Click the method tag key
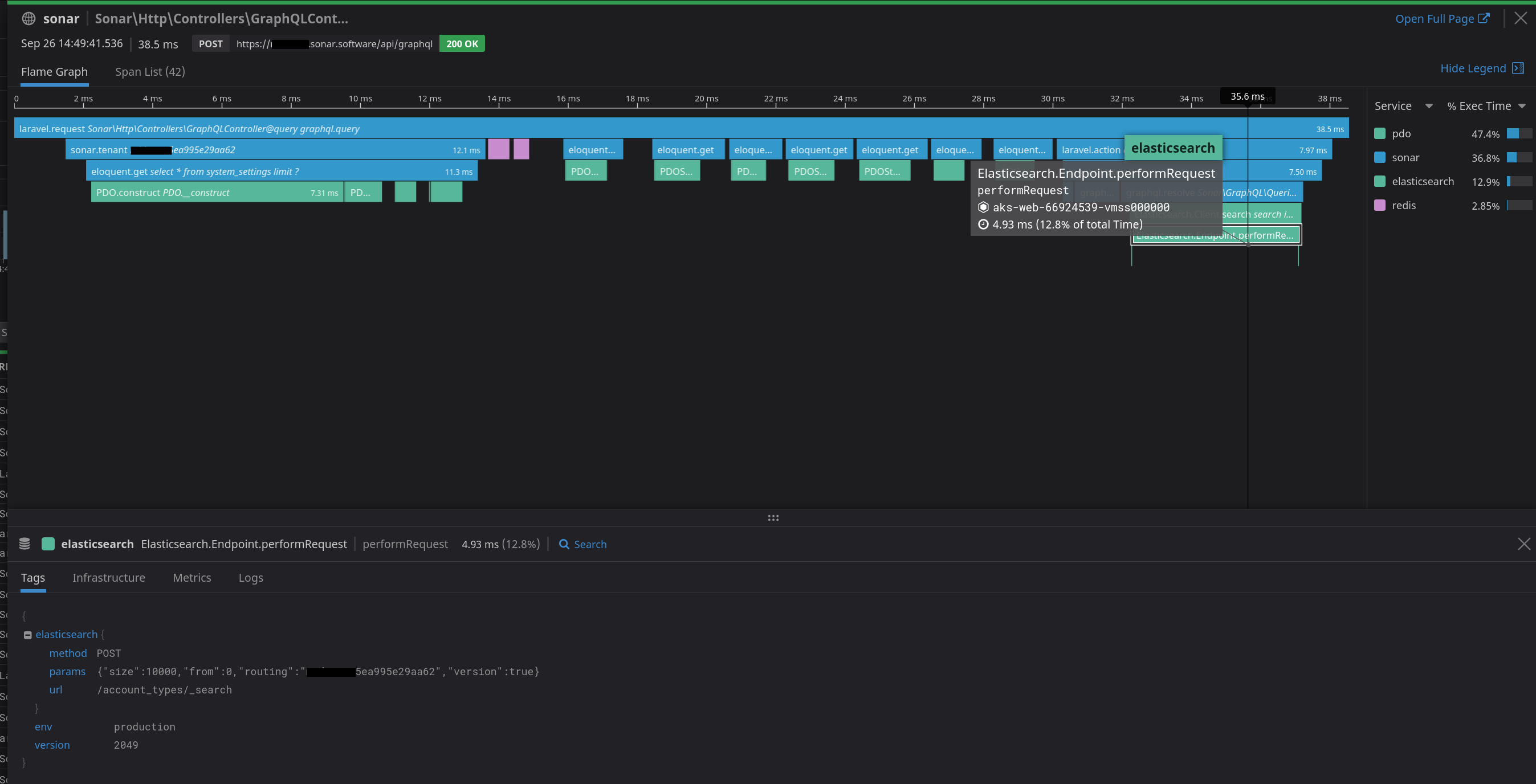1536x784 pixels. 68,654
